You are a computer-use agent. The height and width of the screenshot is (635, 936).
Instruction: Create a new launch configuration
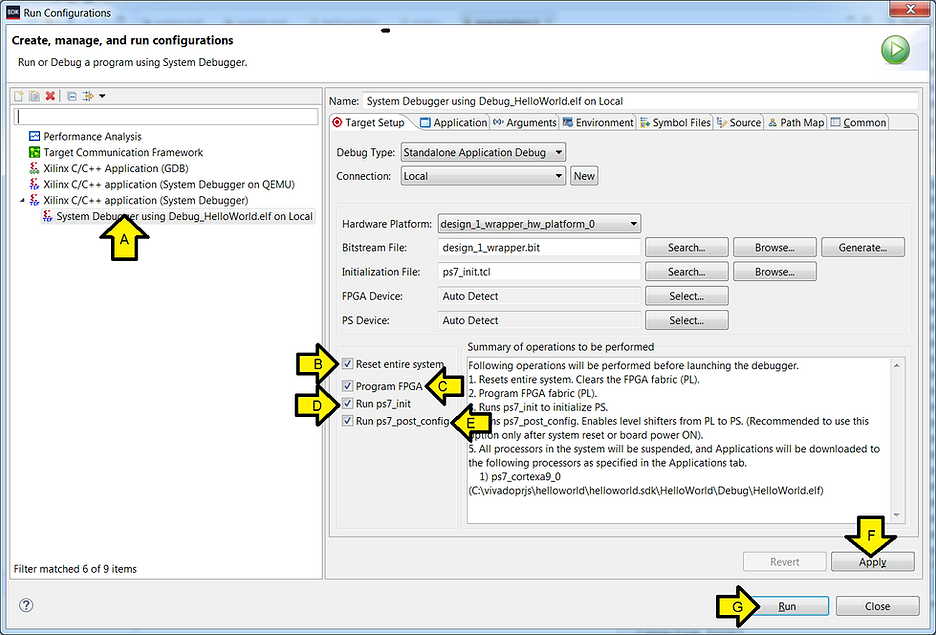[18, 96]
